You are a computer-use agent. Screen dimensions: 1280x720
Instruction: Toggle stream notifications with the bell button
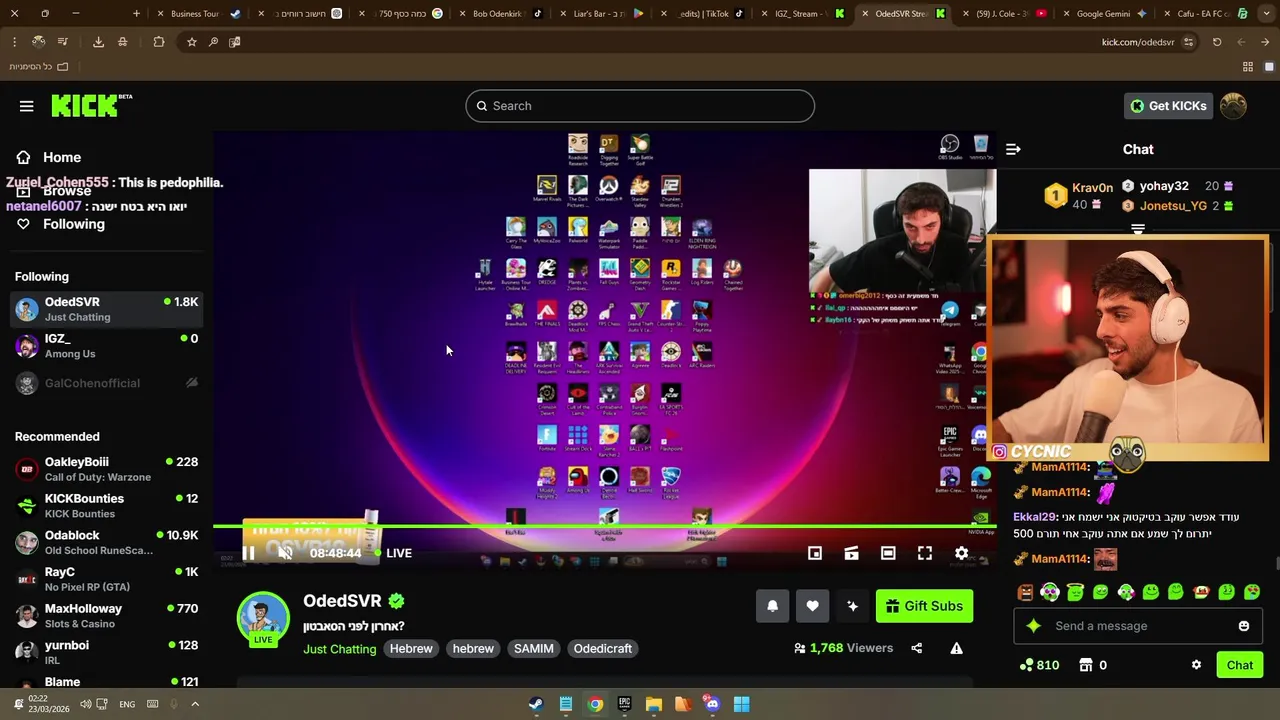[772, 606]
